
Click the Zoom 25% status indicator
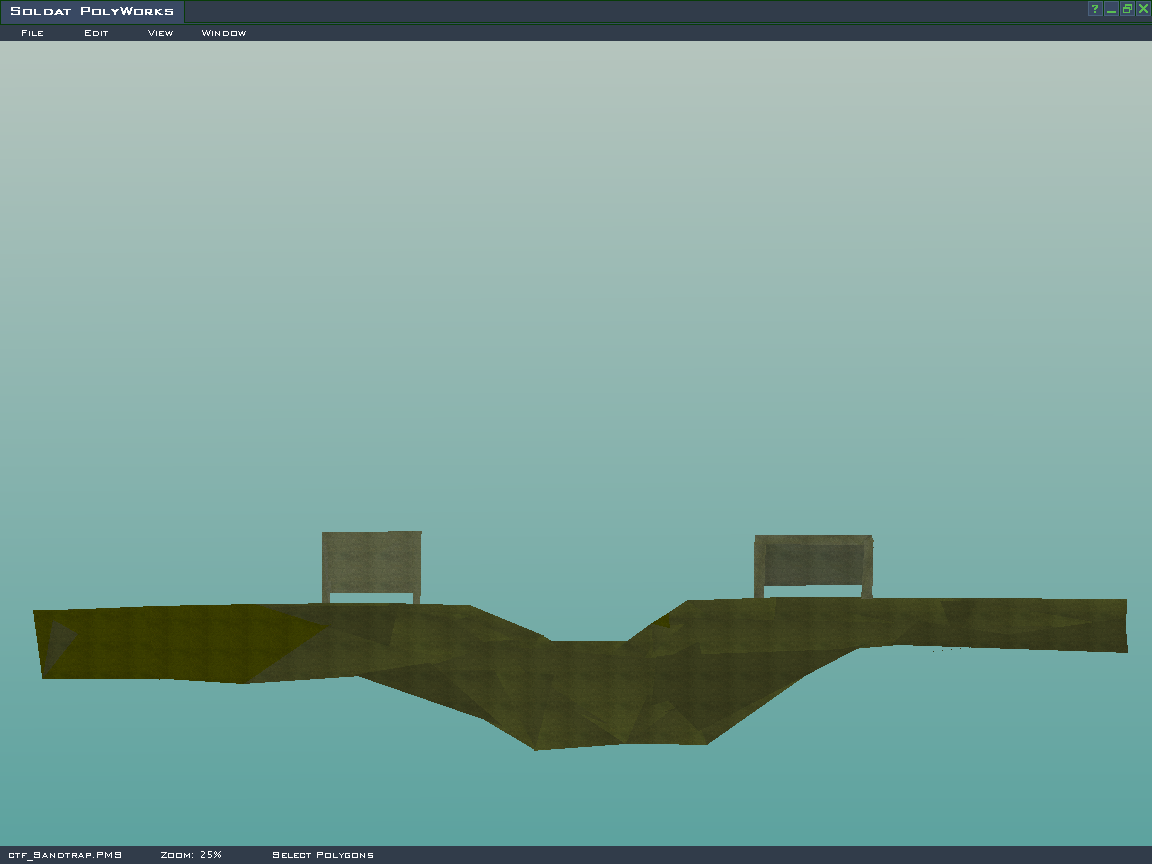pyautogui.click(x=191, y=855)
